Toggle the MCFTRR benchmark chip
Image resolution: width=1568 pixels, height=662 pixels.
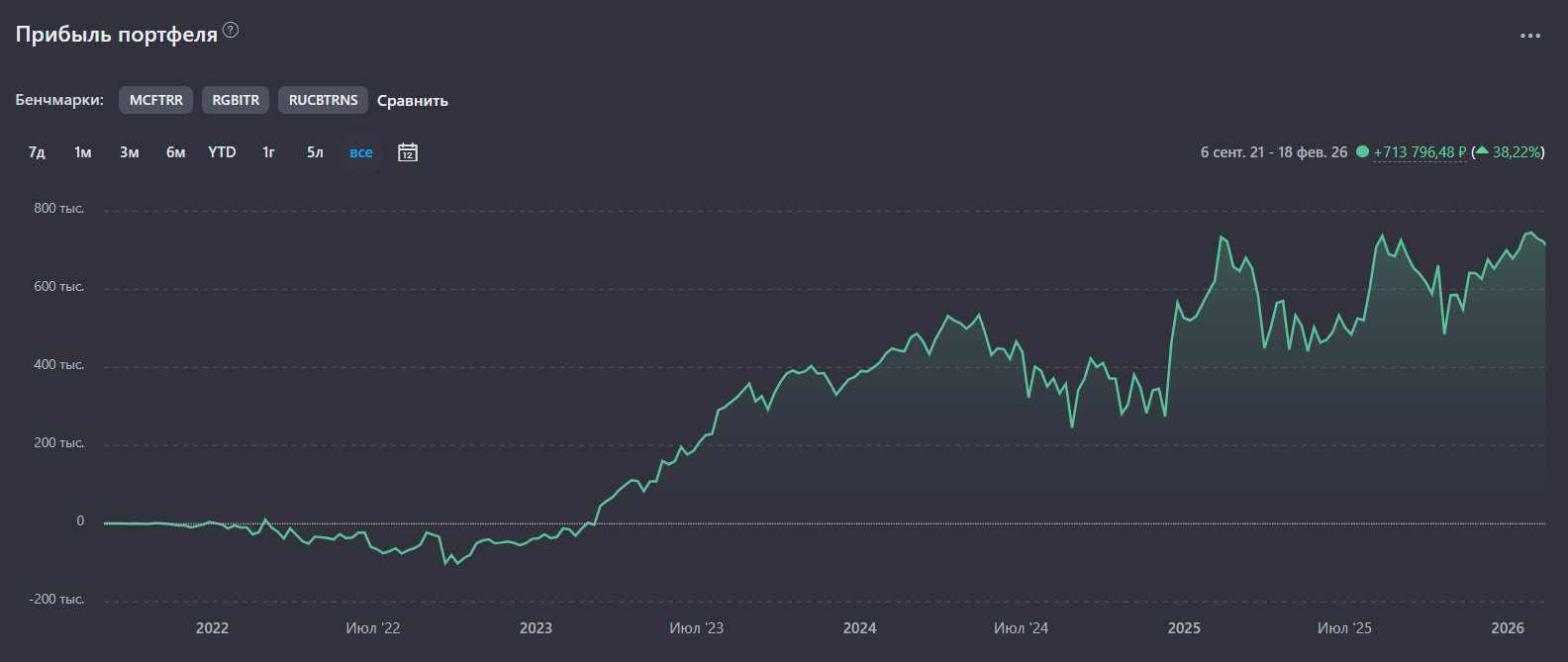[x=155, y=100]
